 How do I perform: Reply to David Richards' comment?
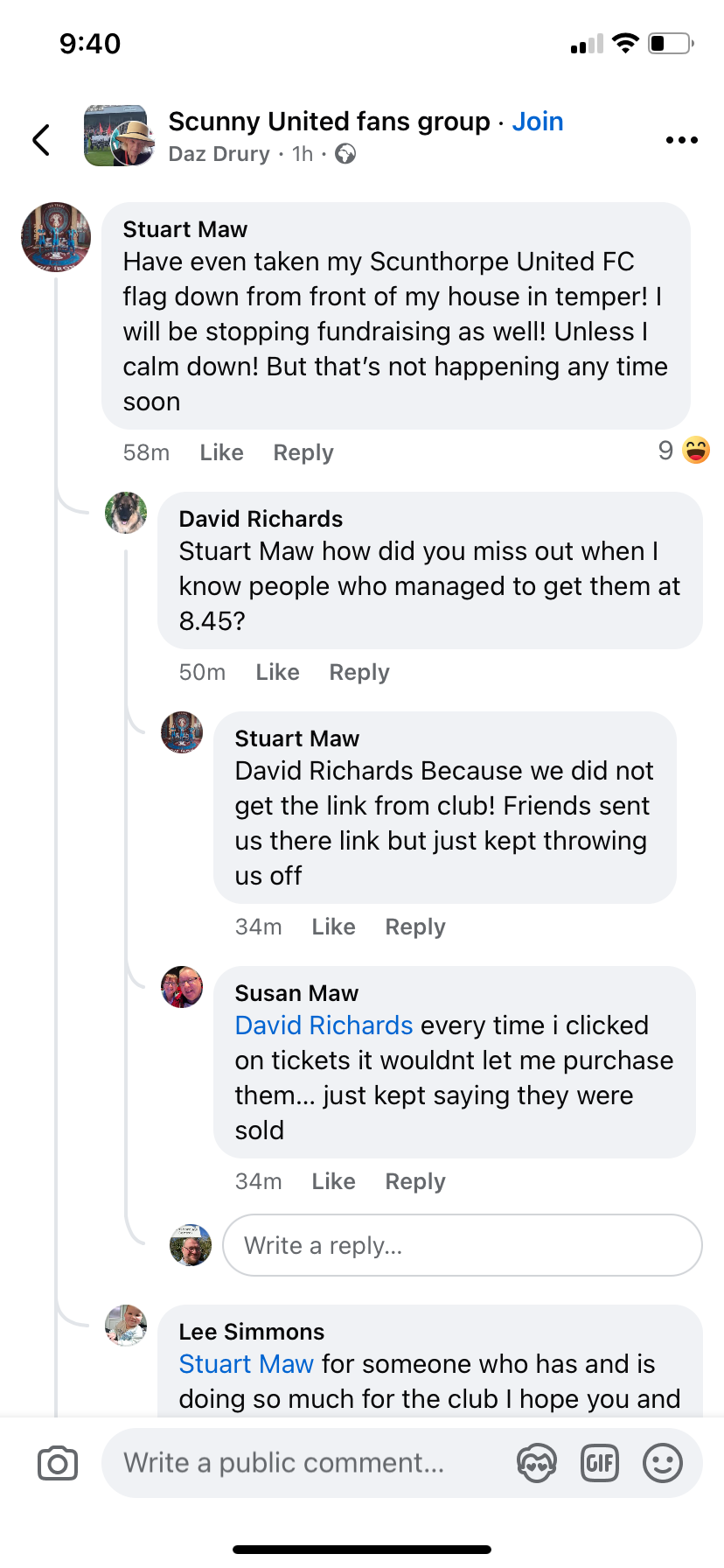pos(359,672)
